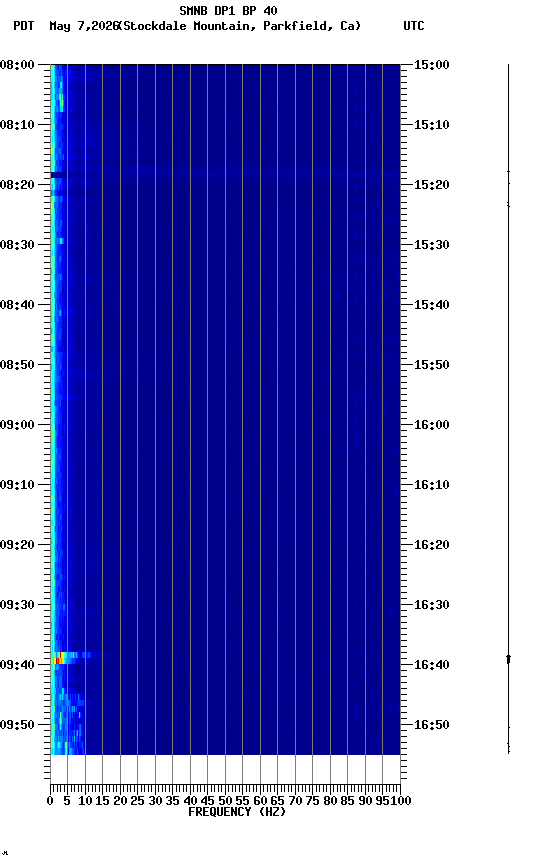Click the 16:20 UTC time label
Image resolution: width=552 pixels, height=864 pixels.
[x=432, y=546]
